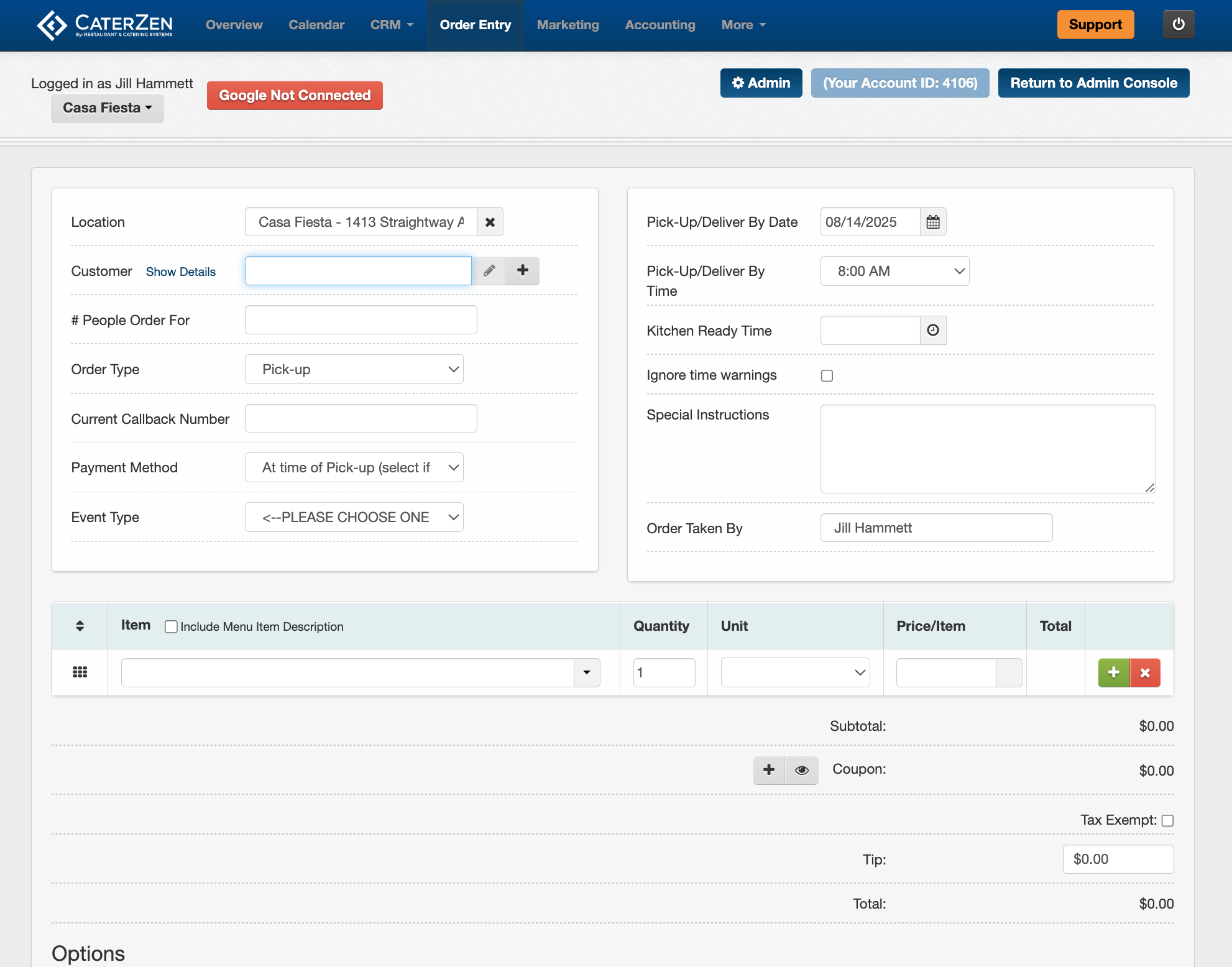Add new customer with plus icon
This screenshot has height=967, width=1232.
(x=522, y=271)
